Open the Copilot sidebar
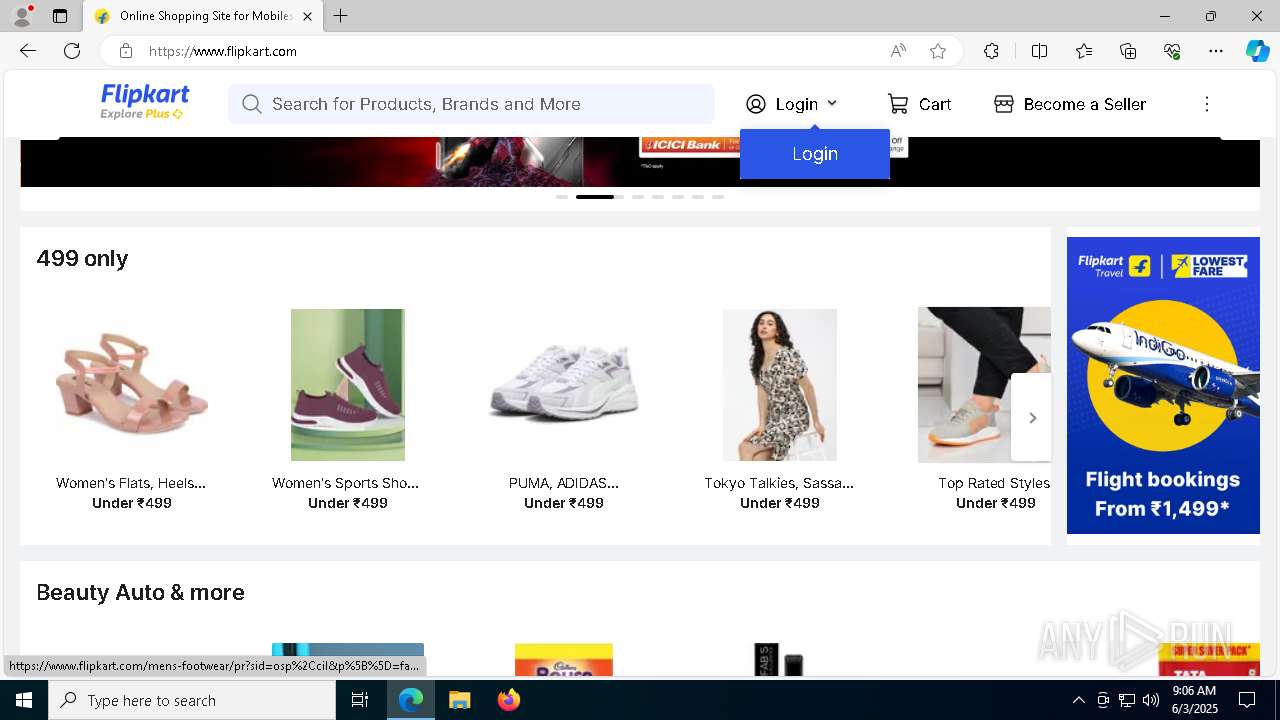 [1257, 51]
